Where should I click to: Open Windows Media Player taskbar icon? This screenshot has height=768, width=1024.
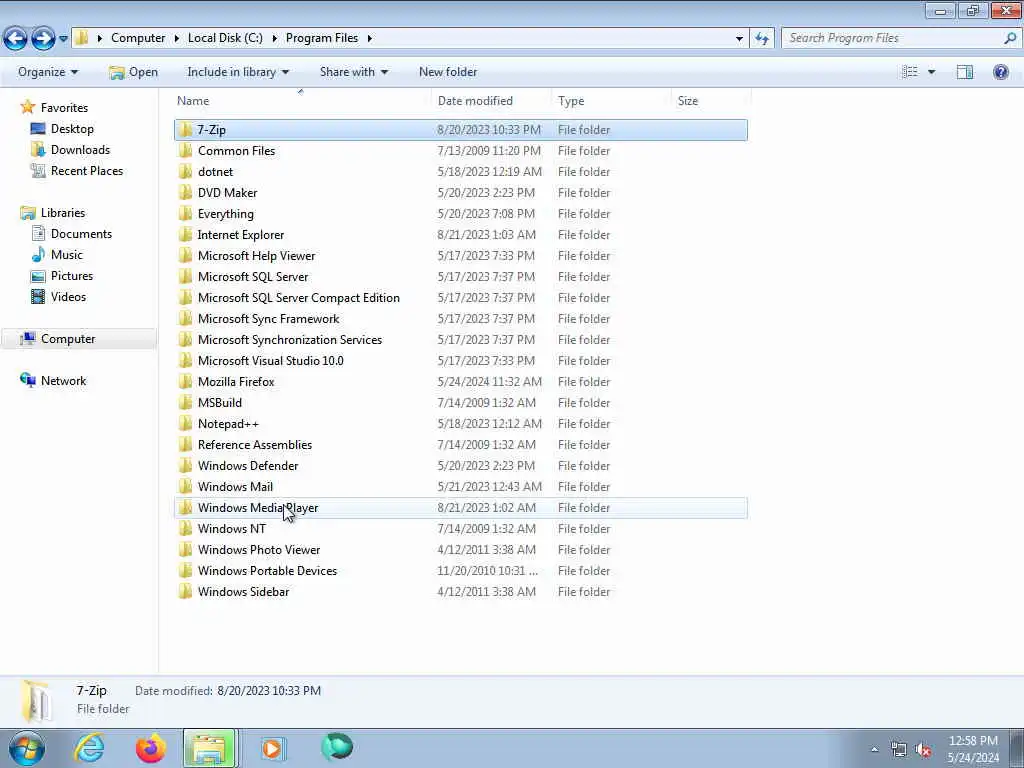tap(272, 748)
